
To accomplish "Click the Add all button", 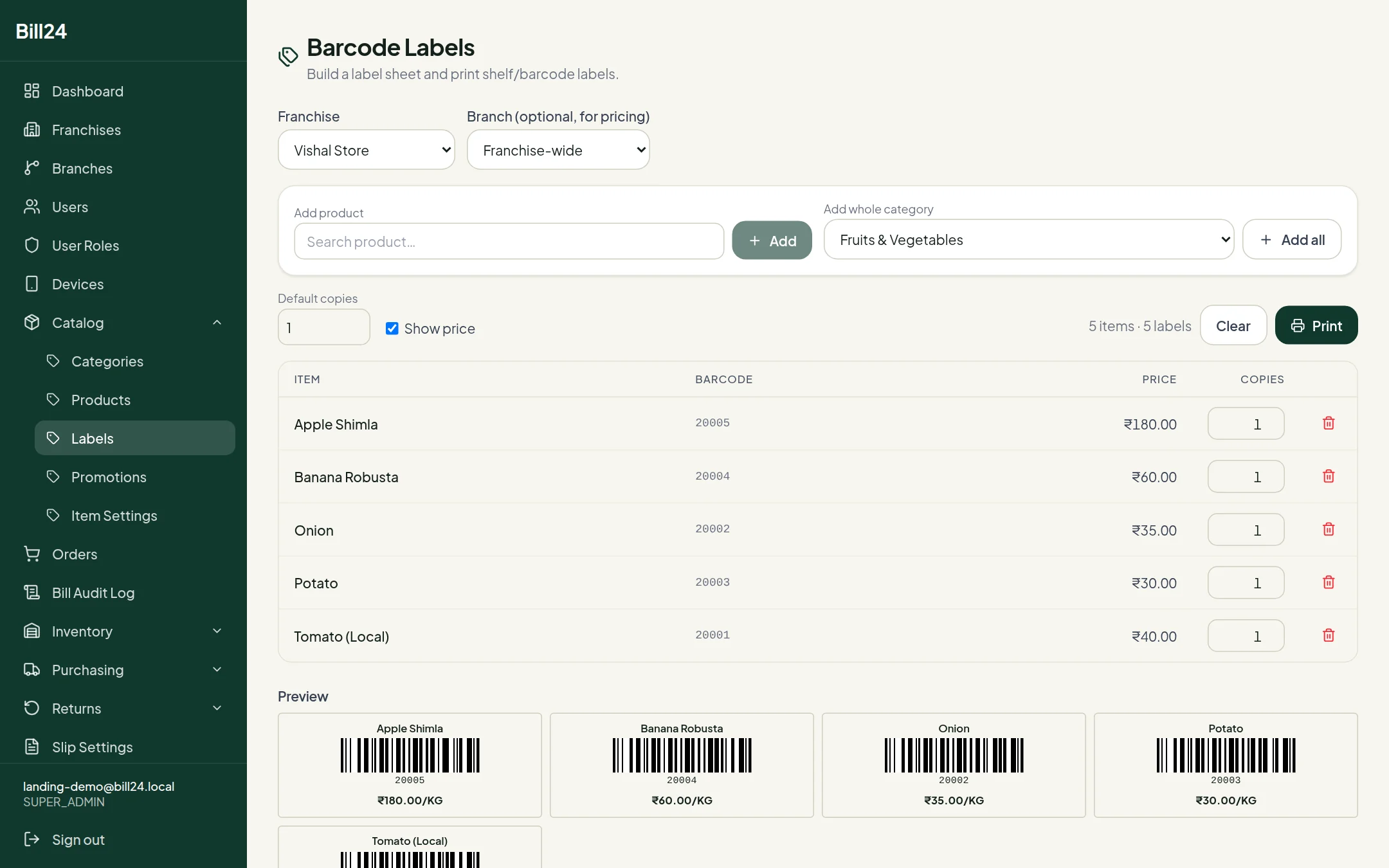I will point(1292,240).
